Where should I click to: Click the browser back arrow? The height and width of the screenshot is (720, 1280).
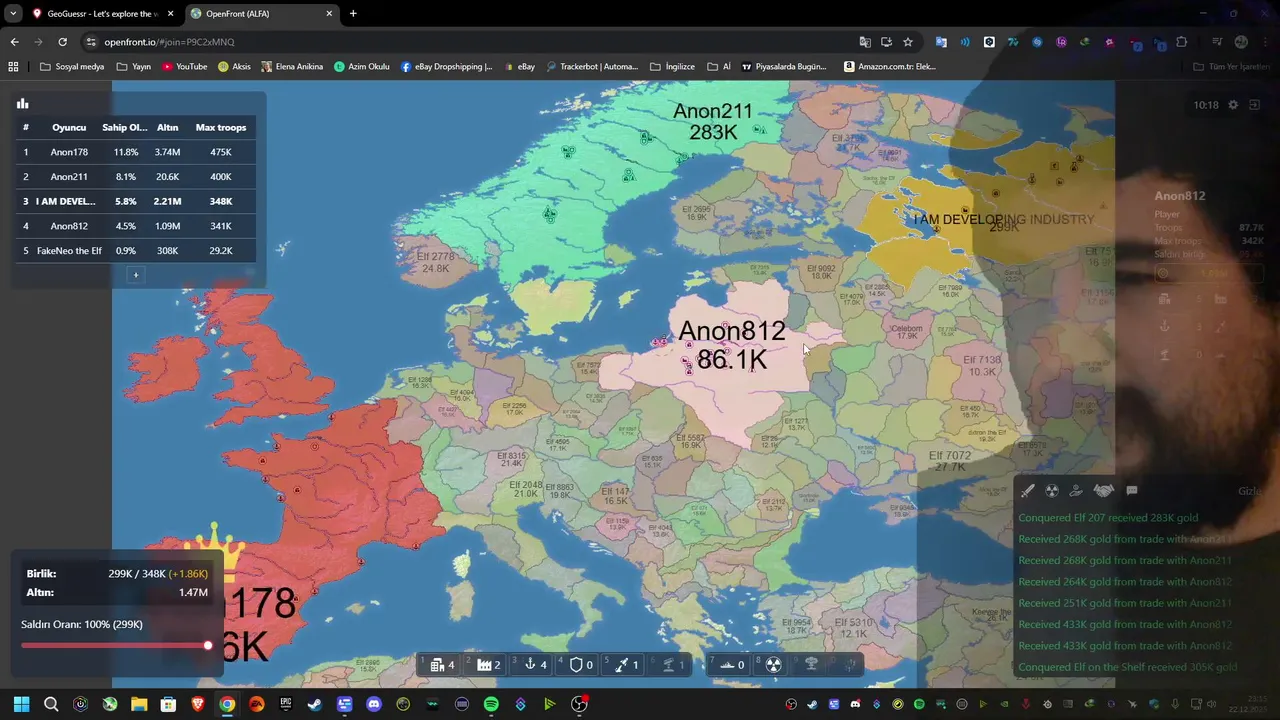tap(14, 42)
